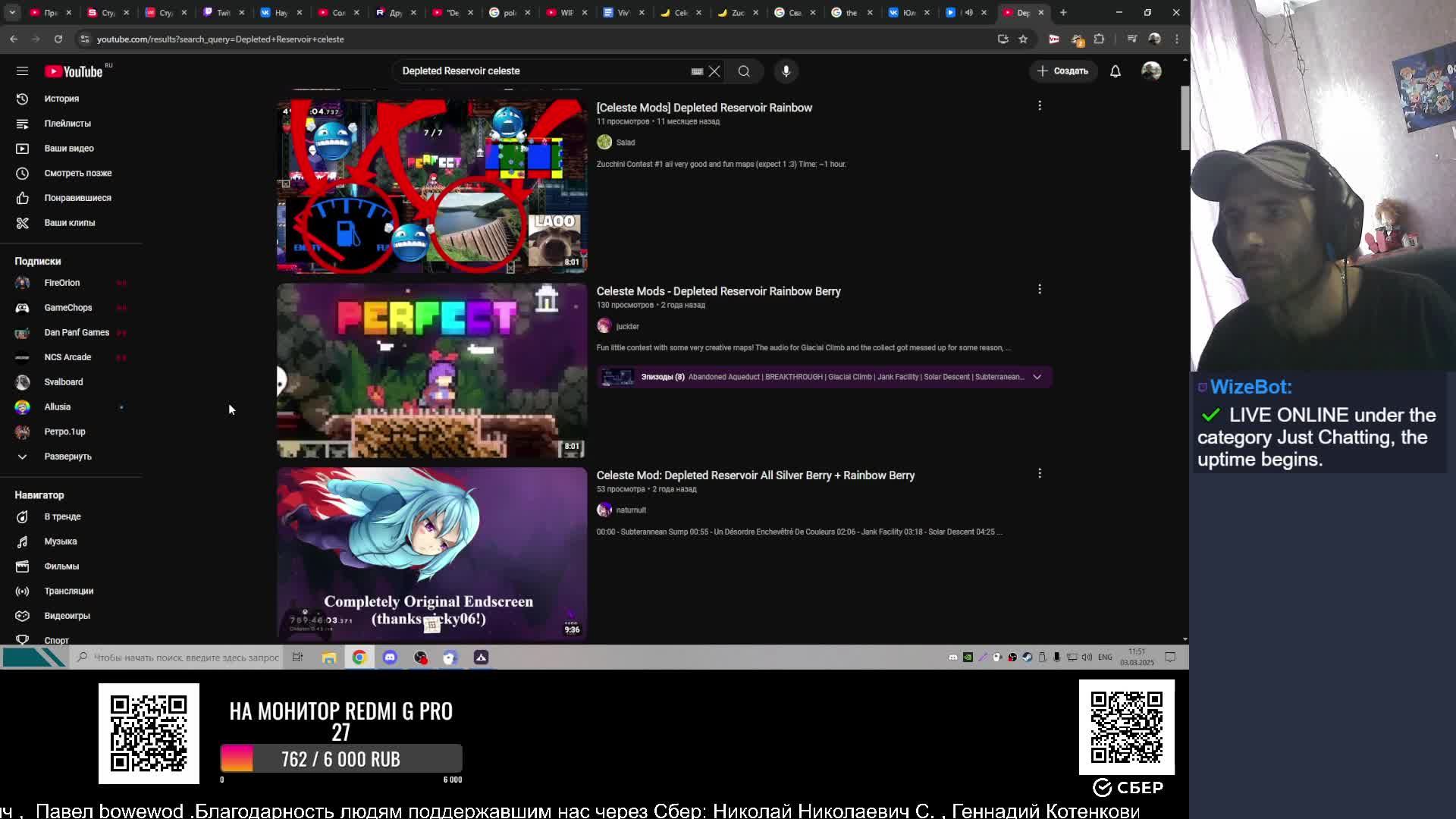Open the notifications bell
The image size is (1456, 819).
click(x=1115, y=71)
